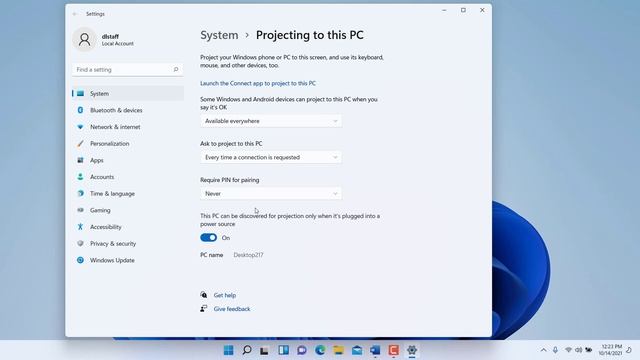Open Personalization settings
Image resolution: width=640 pixels, height=360 pixels.
pos(128,144)
